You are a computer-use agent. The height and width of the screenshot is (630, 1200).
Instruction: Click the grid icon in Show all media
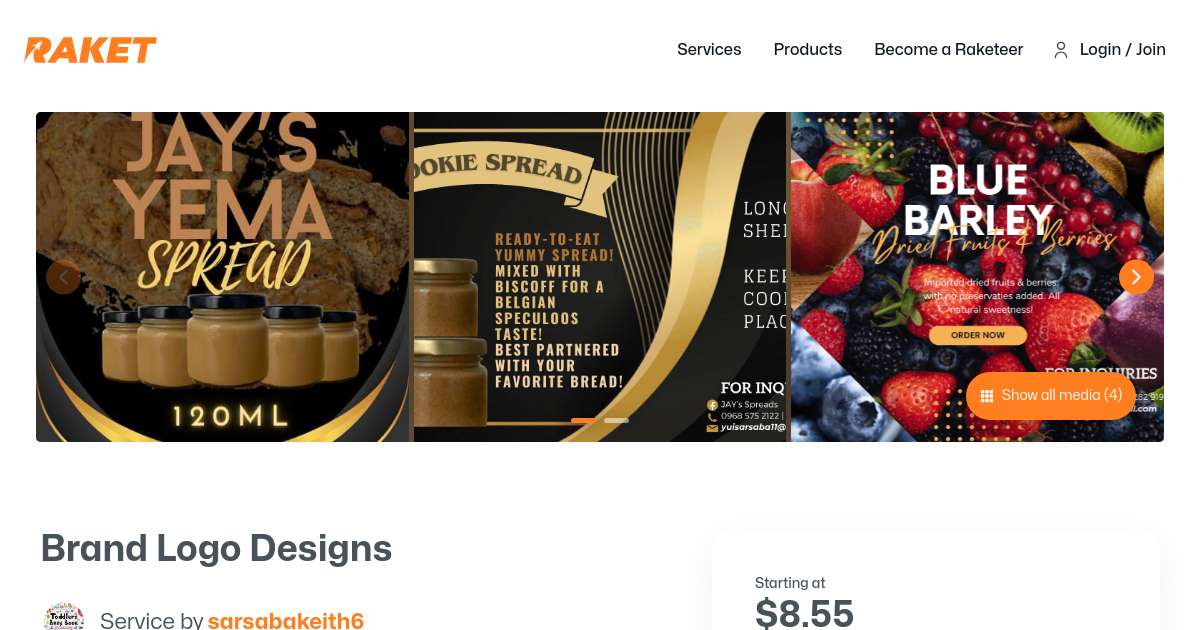click(987, 396)
